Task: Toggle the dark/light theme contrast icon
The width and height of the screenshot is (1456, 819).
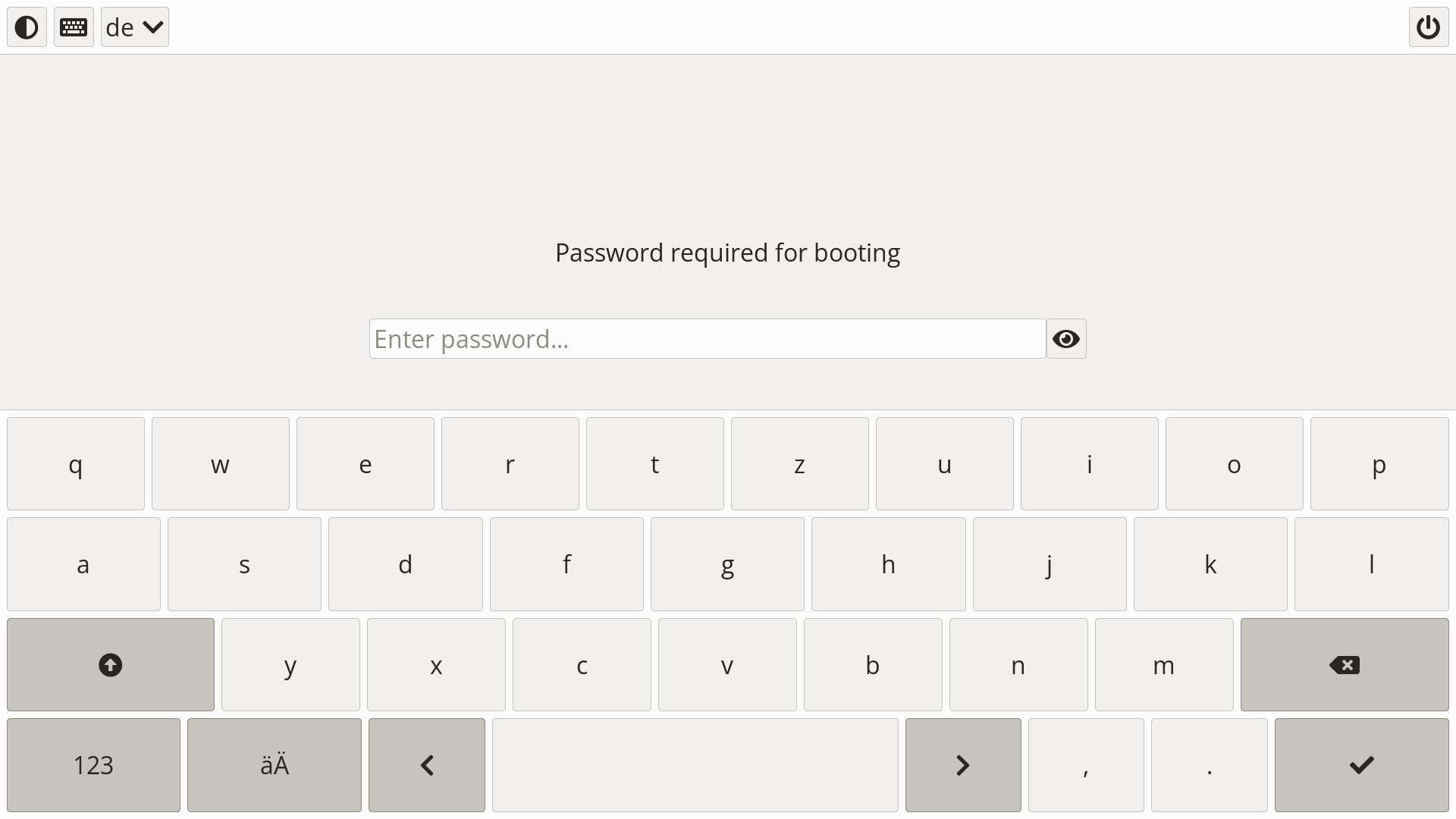Action: click(x=27, y=27)
